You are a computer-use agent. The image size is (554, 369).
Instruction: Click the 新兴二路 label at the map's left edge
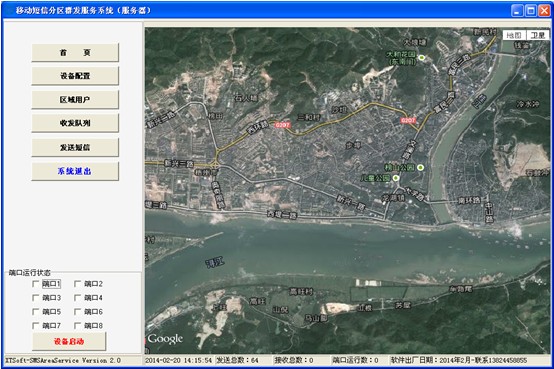[161, 119]
